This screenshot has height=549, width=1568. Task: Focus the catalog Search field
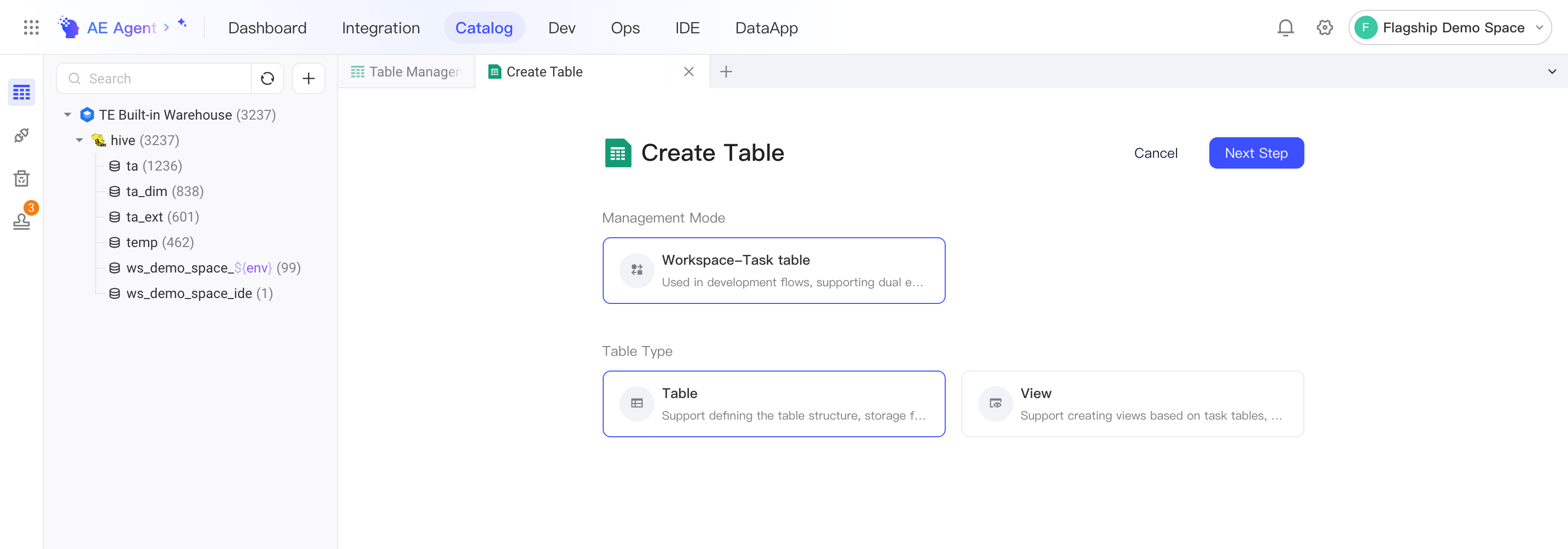coord(154,78)
